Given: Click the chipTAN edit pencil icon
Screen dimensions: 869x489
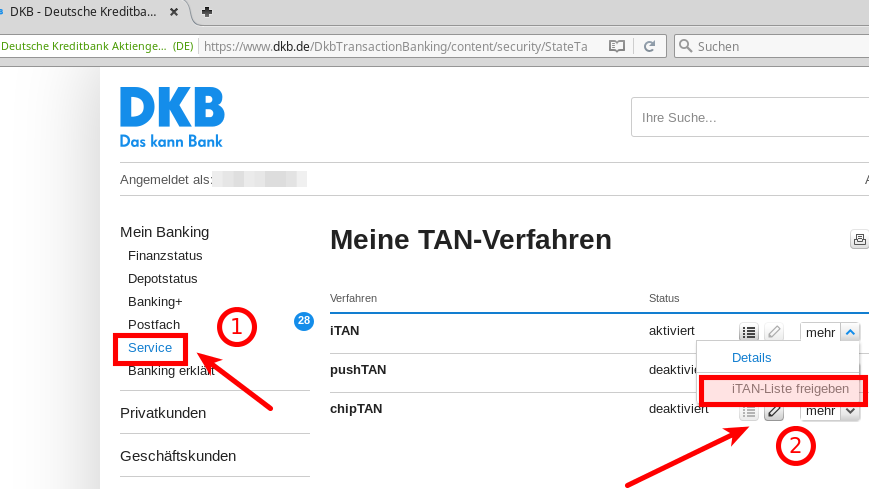Looking at the screenshot, I should pos(774,411).
